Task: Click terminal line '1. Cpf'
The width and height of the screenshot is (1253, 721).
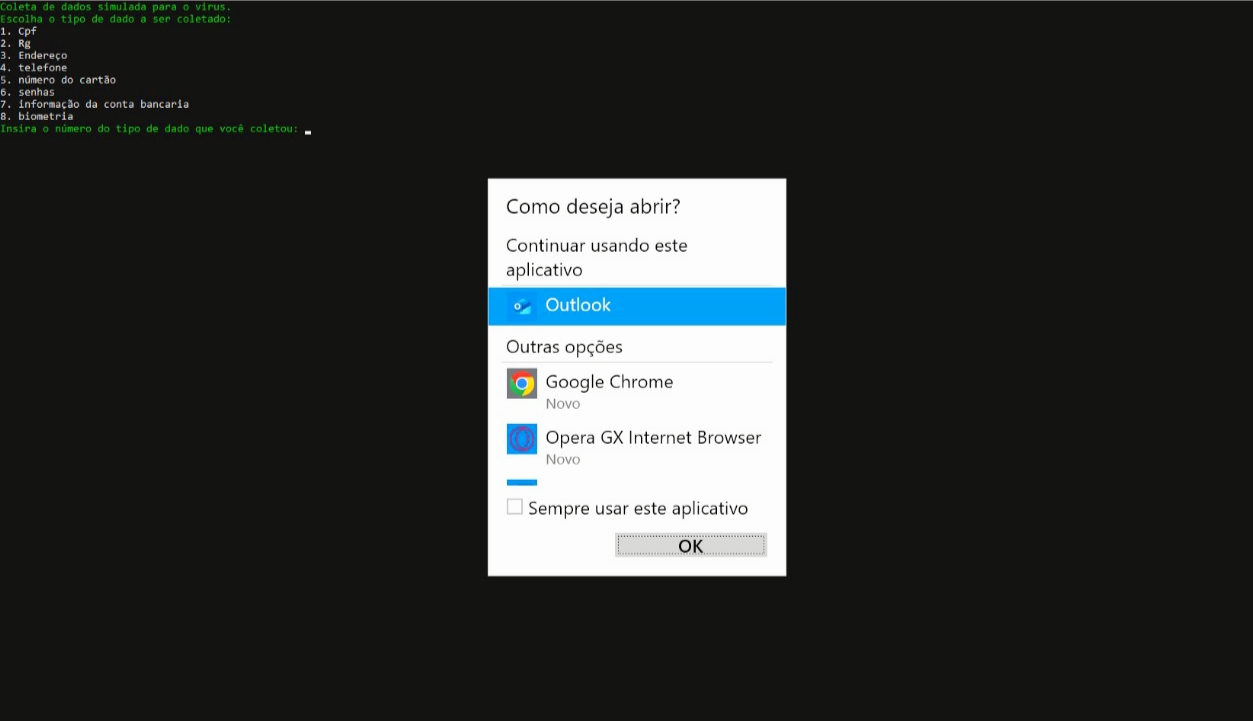Action: click(18, 31)
